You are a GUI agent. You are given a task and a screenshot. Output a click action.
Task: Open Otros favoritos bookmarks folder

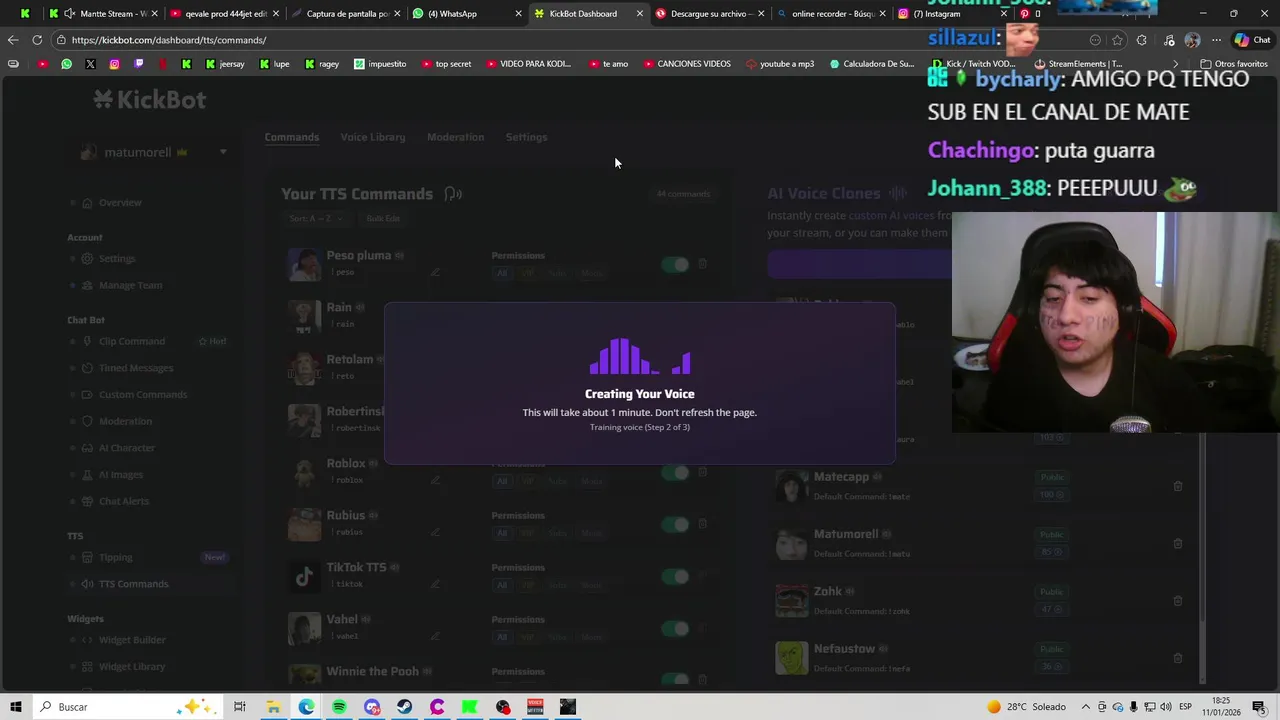pyautogui.click(x=1233, y=64)
